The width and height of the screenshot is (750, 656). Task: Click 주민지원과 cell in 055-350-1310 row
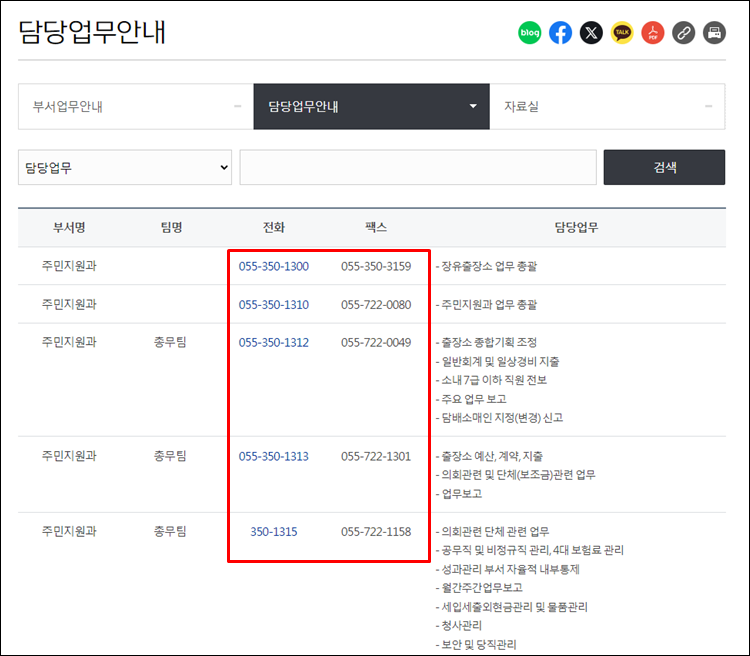tap(69, 304)
